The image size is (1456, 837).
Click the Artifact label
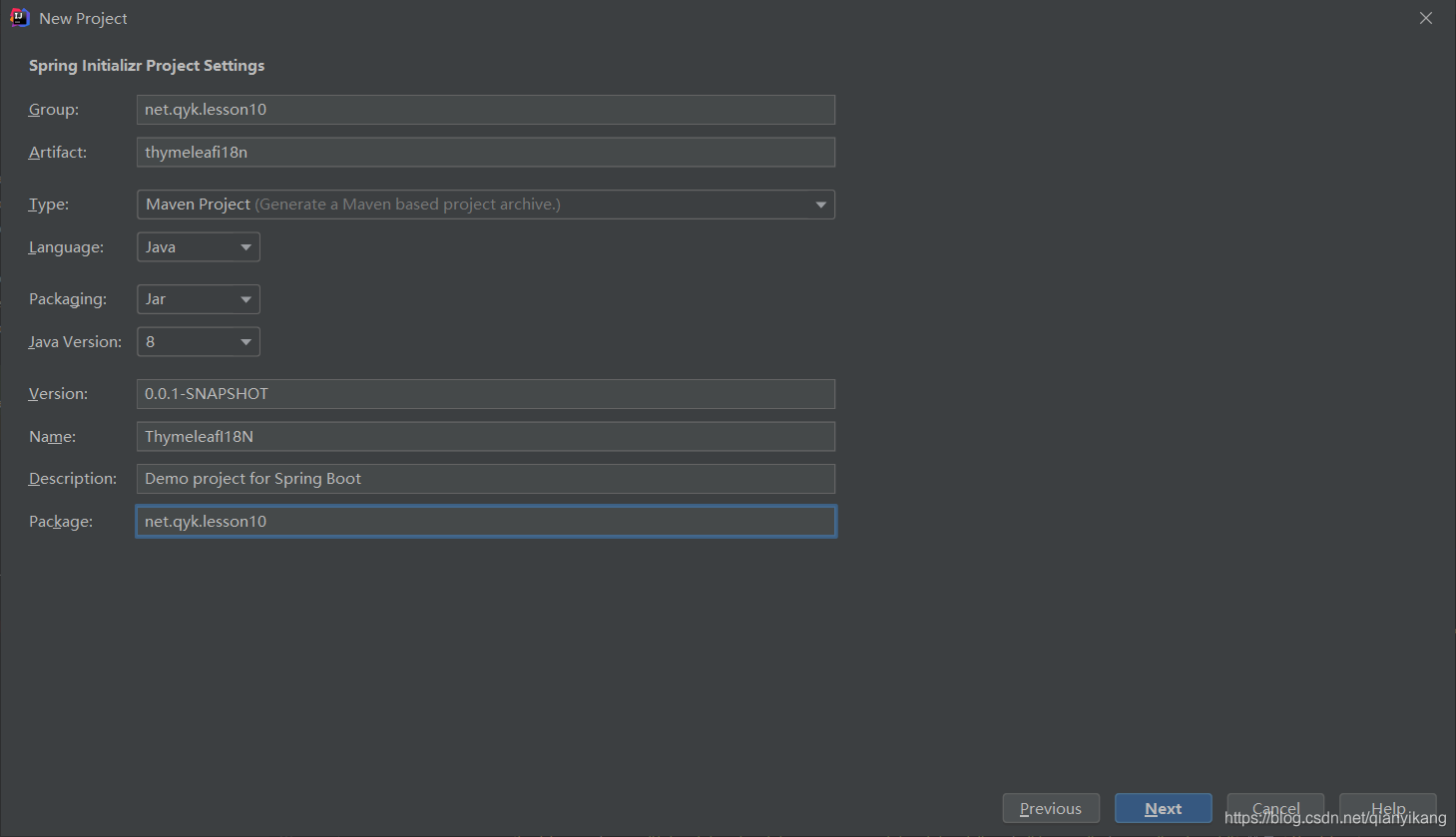[58, 153]
